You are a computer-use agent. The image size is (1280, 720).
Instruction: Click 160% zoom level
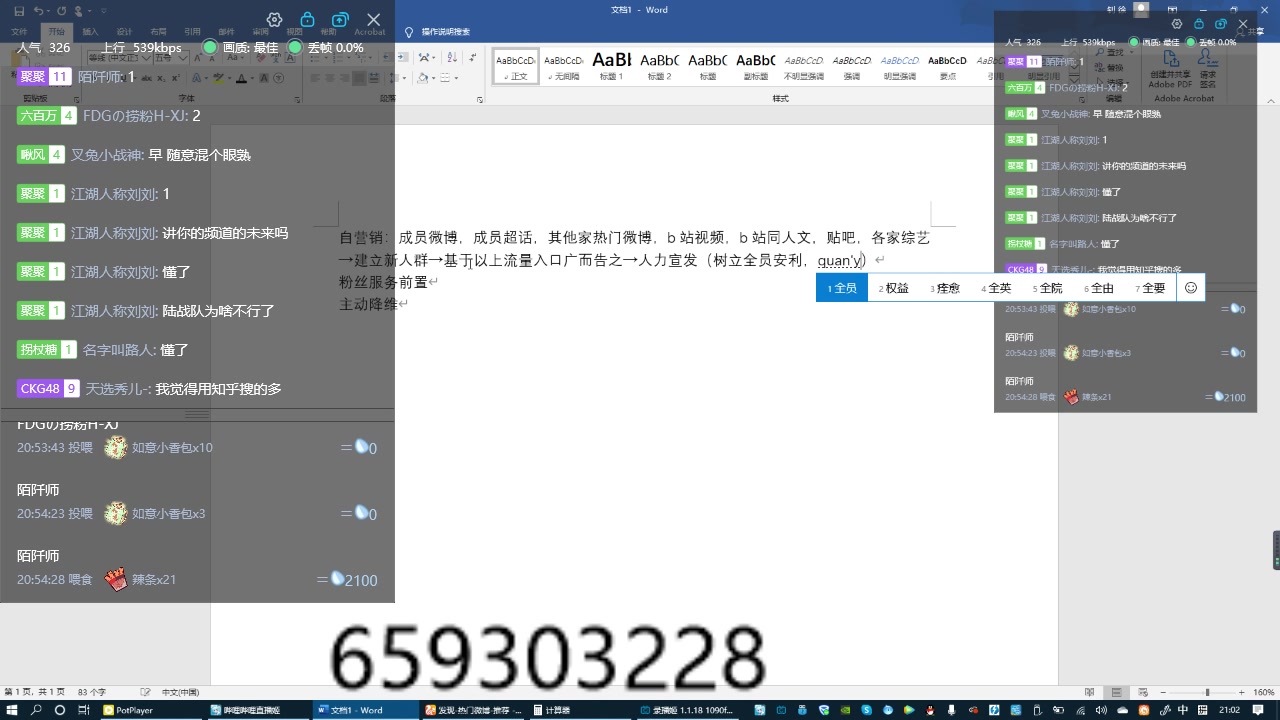pyautogui.click(x=1264, y=692)
